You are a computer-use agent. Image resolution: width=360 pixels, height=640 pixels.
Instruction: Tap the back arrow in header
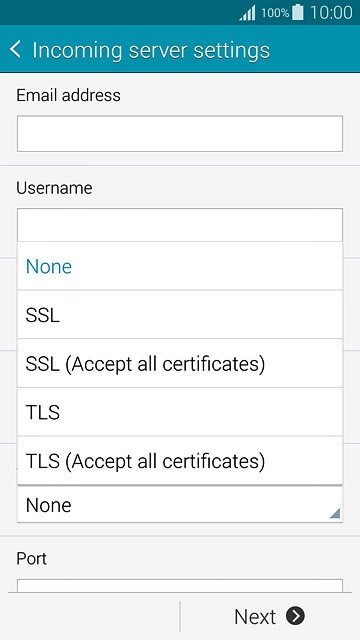tap(15, 50)
